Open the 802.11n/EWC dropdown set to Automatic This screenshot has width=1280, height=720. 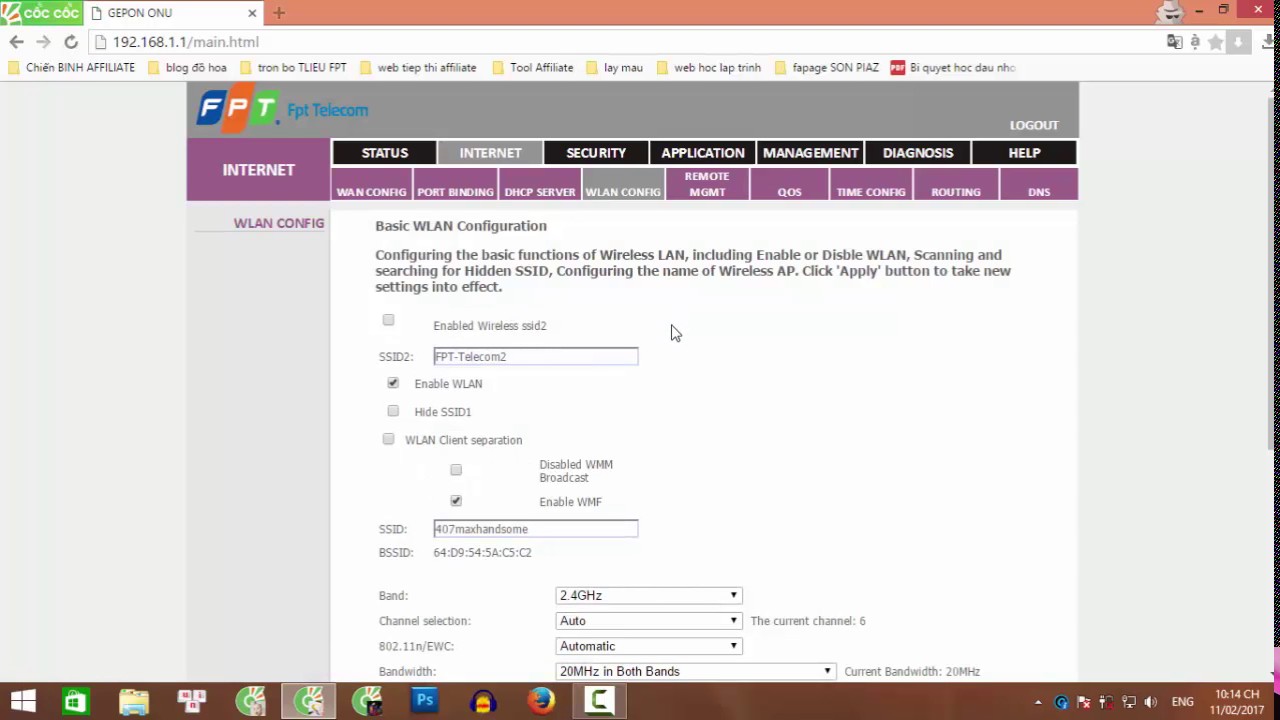tap(649, 646)
